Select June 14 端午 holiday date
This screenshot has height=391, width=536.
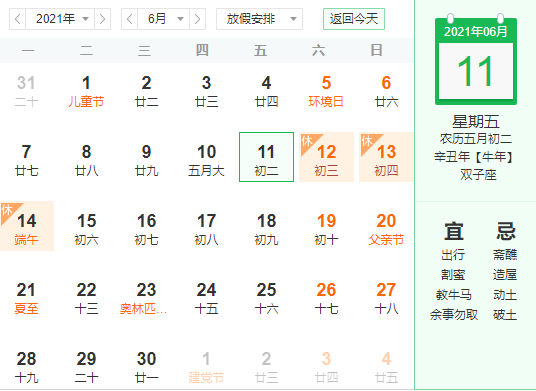point(27,226)
